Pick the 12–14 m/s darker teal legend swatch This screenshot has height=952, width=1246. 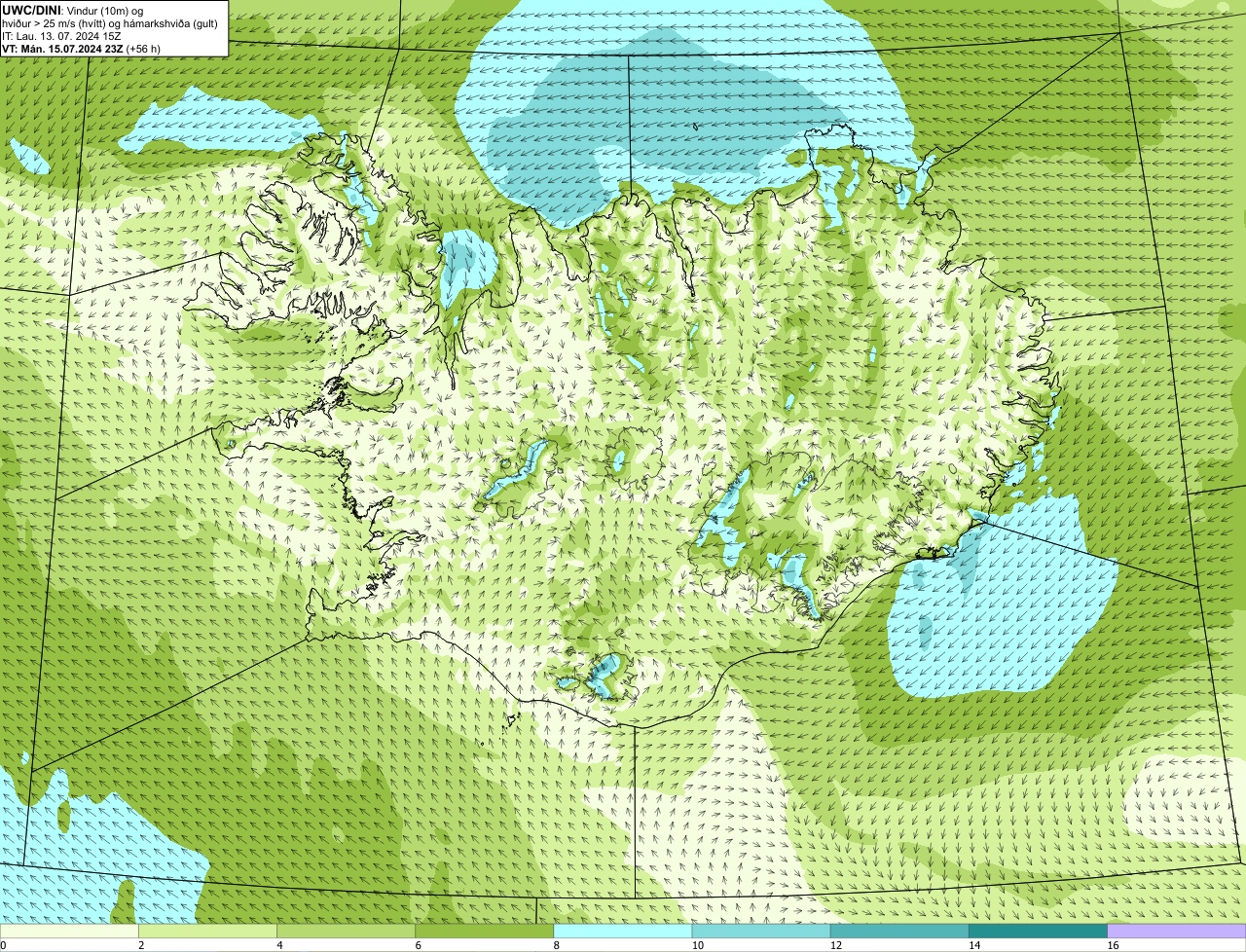pos(899,931)
